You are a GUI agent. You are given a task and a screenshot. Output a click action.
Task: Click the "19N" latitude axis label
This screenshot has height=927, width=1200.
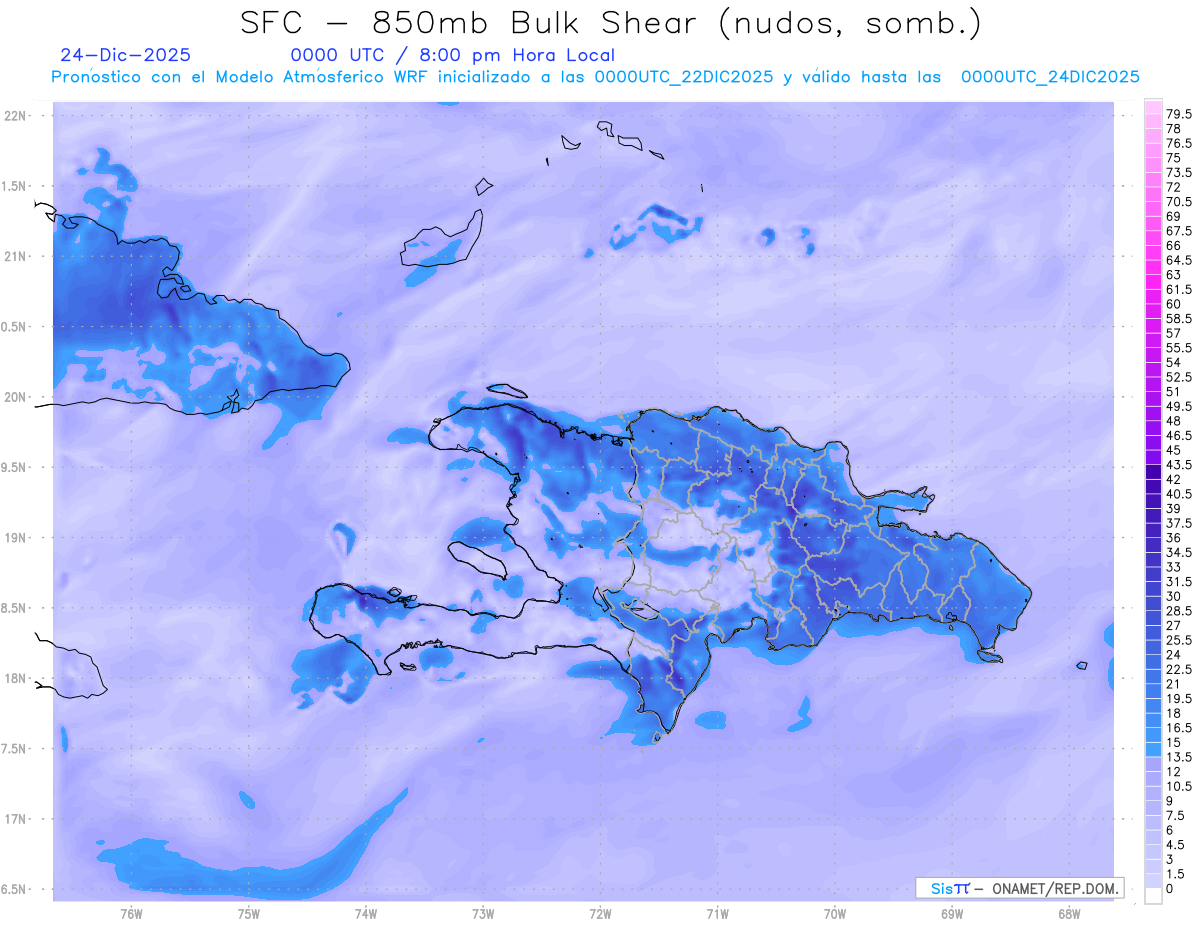click(x=17, y=538)
